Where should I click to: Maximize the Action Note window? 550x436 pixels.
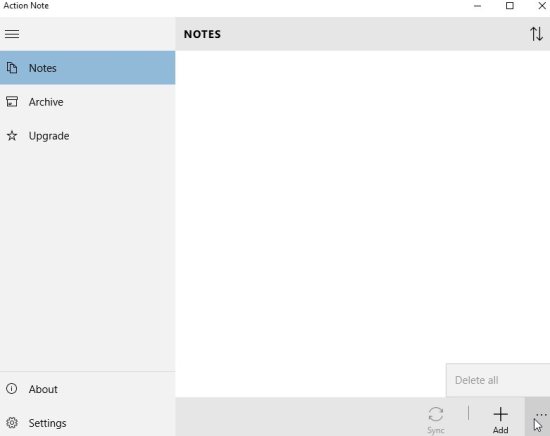(510, 6)
